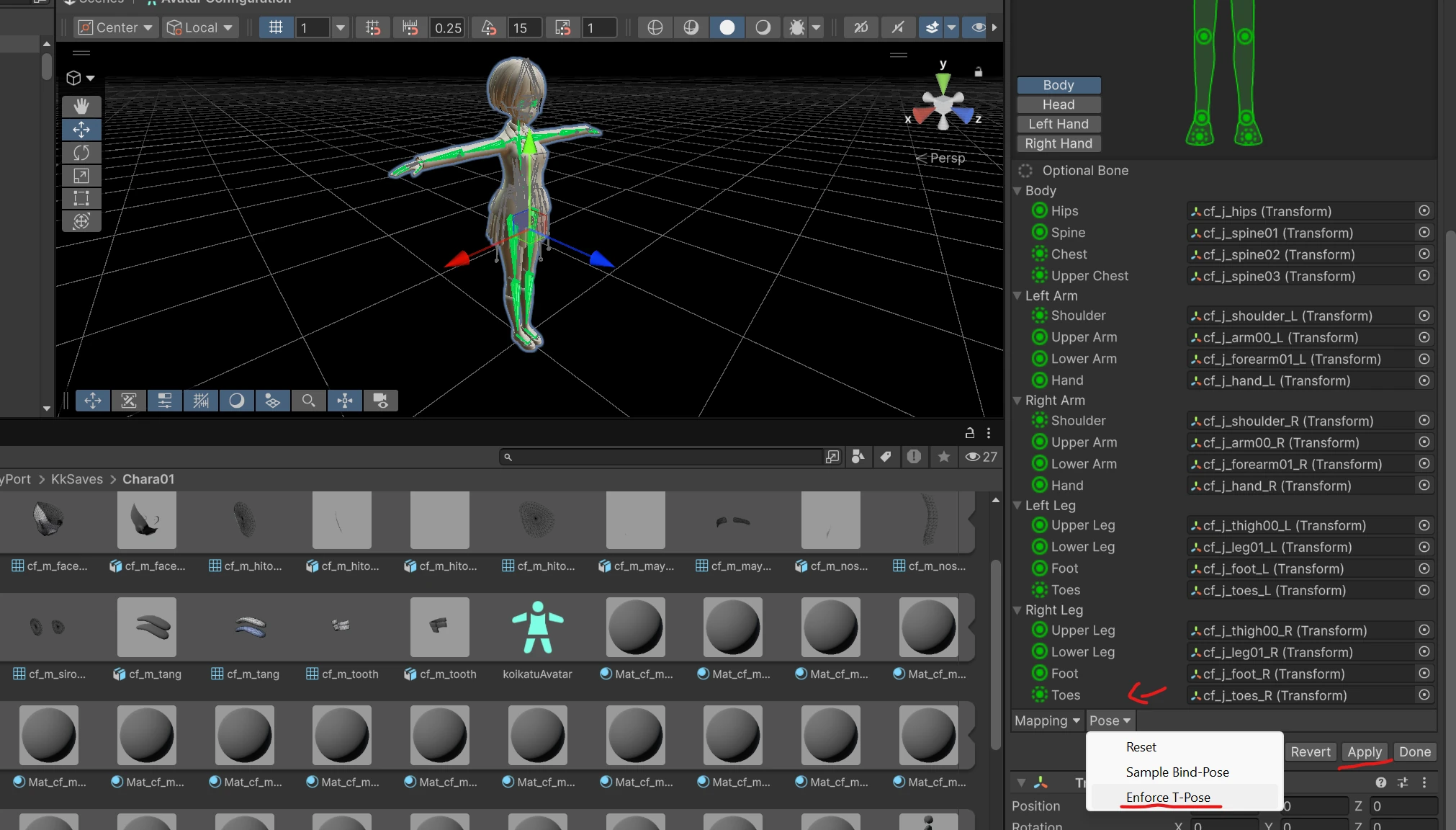This screenshot has width=1456, height=830.
Task: Open Center pivot mode dropdown
Action: pos(115,27)
